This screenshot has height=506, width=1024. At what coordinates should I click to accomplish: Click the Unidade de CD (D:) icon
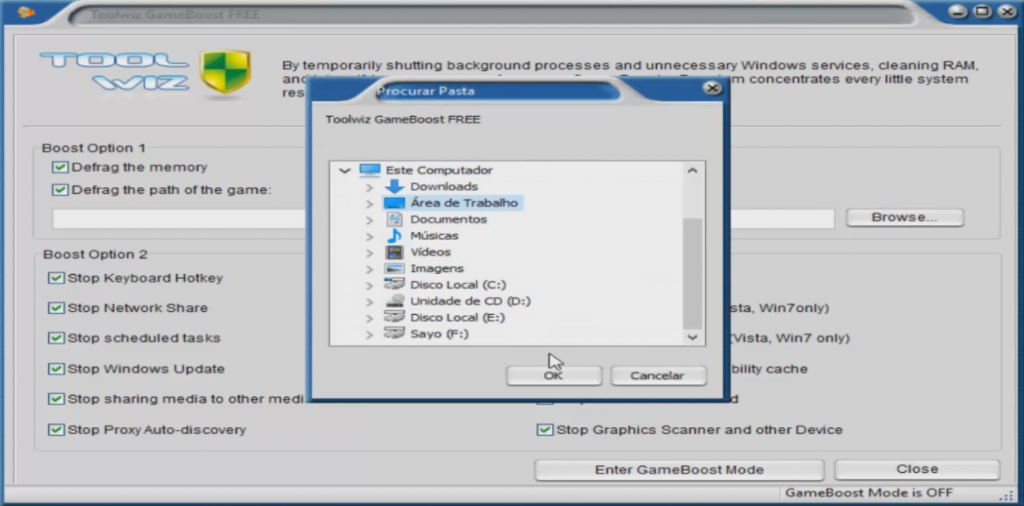point(394,301)
